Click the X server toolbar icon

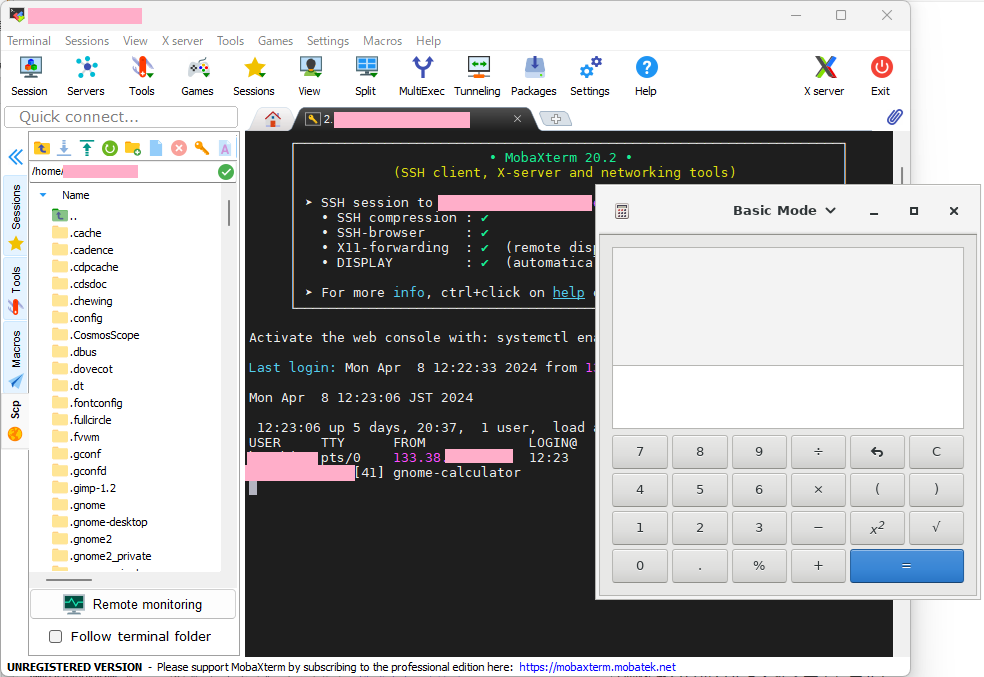pos(825,76)
